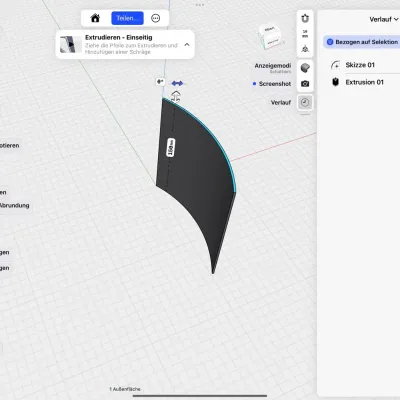Toggle the Bezogen auf Selektion filter
Image resolution: width=400 pixels, height=400 pixels.
tap(363, 42)
